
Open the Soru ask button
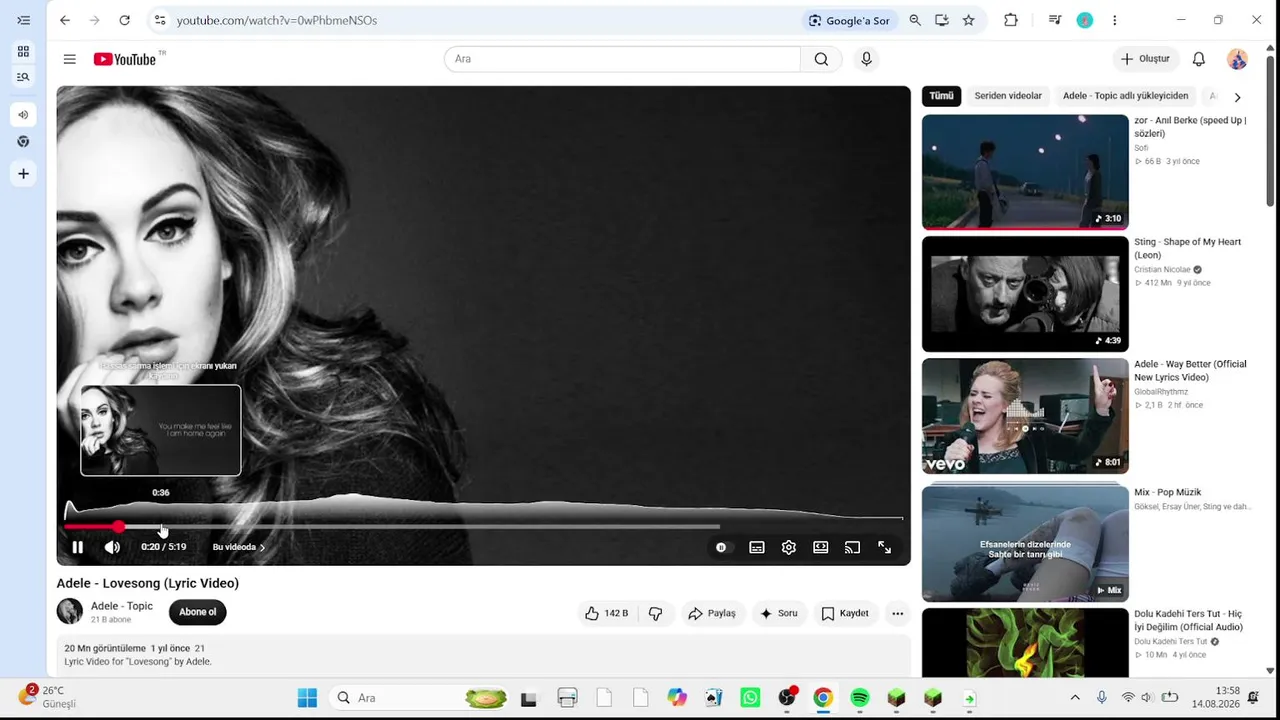click(x=779, y=613)
